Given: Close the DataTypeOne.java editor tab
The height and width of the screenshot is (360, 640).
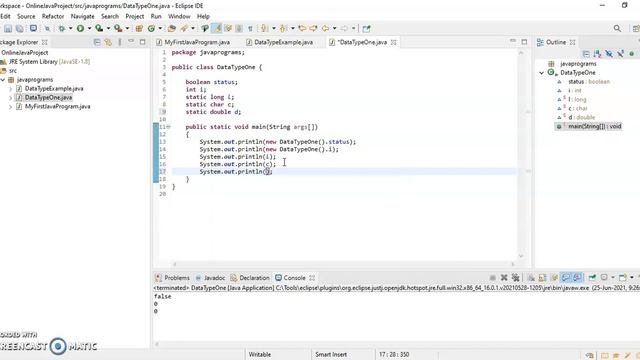Looking at the screenshot, I should coord(393,42).
